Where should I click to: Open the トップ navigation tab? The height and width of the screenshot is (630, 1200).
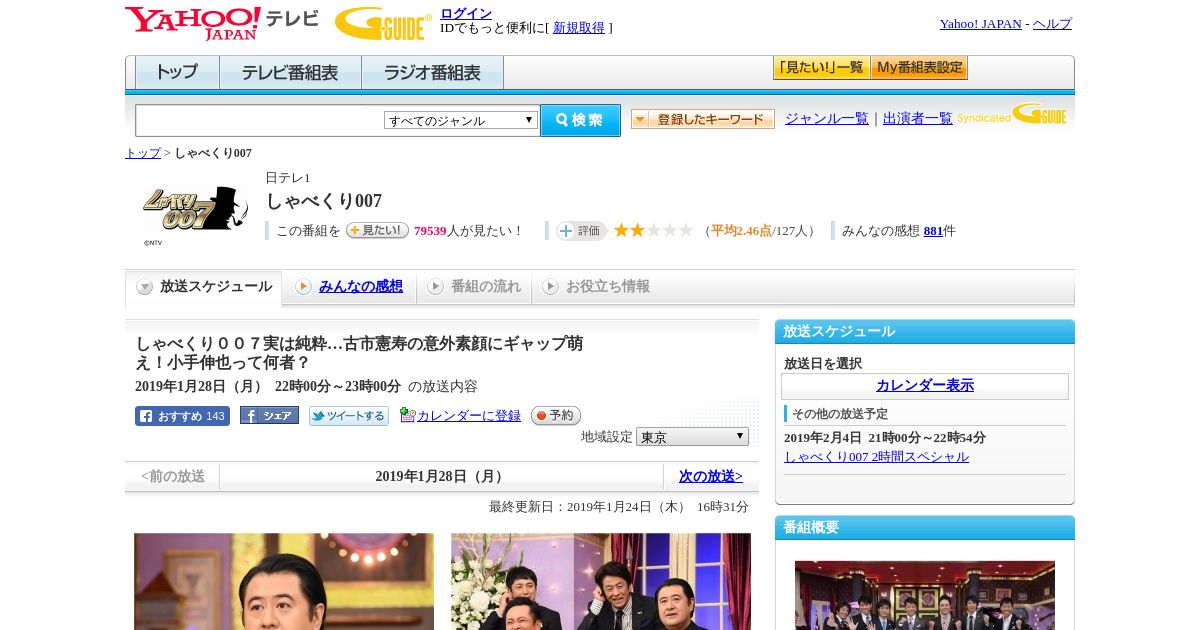[177, 73]
